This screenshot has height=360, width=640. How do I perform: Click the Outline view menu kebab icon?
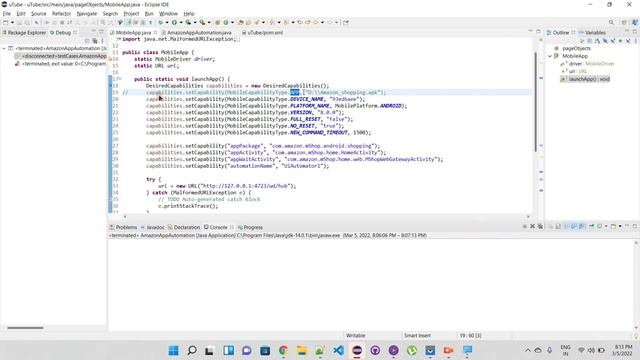(636, 41)
